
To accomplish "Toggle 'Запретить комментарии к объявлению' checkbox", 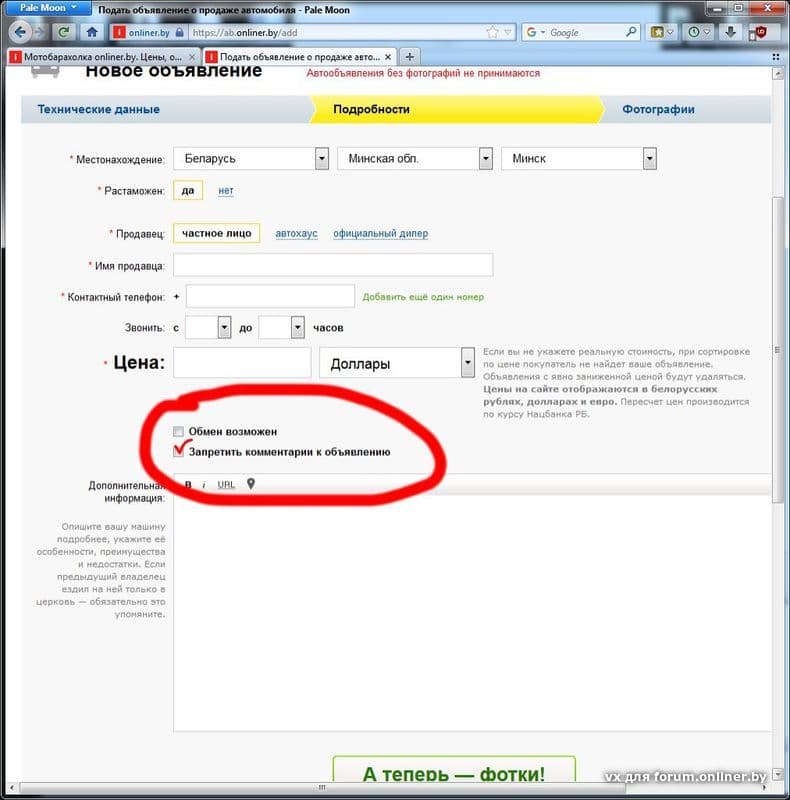I will pyautogui.click(x=178, y=452).
